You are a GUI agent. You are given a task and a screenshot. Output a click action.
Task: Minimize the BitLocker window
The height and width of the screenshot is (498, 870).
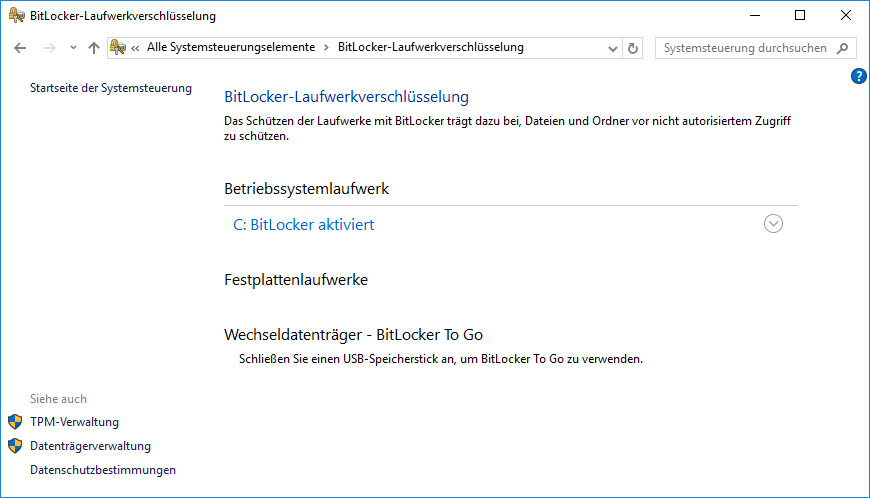pyautogui.click(x=755, y=16)
